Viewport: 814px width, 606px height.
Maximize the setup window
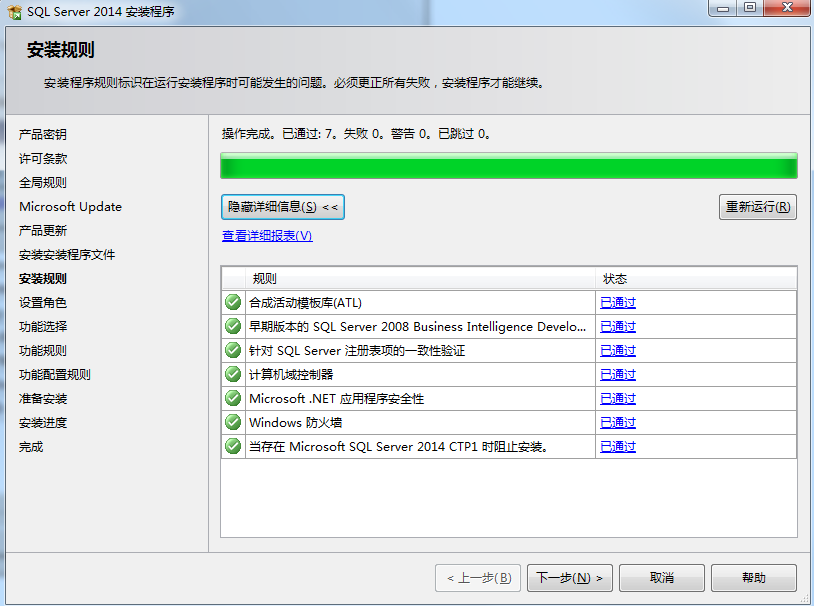coord(750,8)
